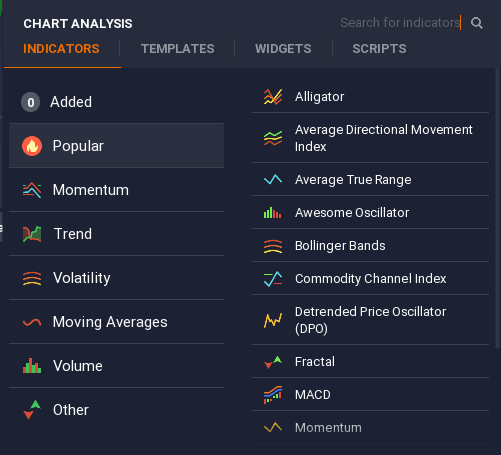This screenshot has height=455, width=501.
Task: Click the indicator list scrollbar
Action: point(498,209)
